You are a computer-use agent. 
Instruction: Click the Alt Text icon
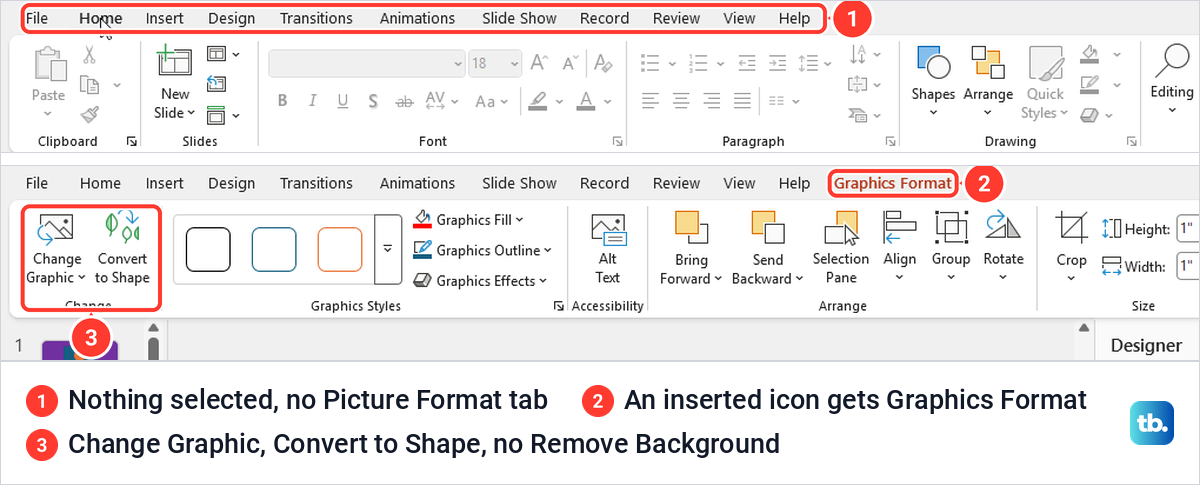[608, 231]
